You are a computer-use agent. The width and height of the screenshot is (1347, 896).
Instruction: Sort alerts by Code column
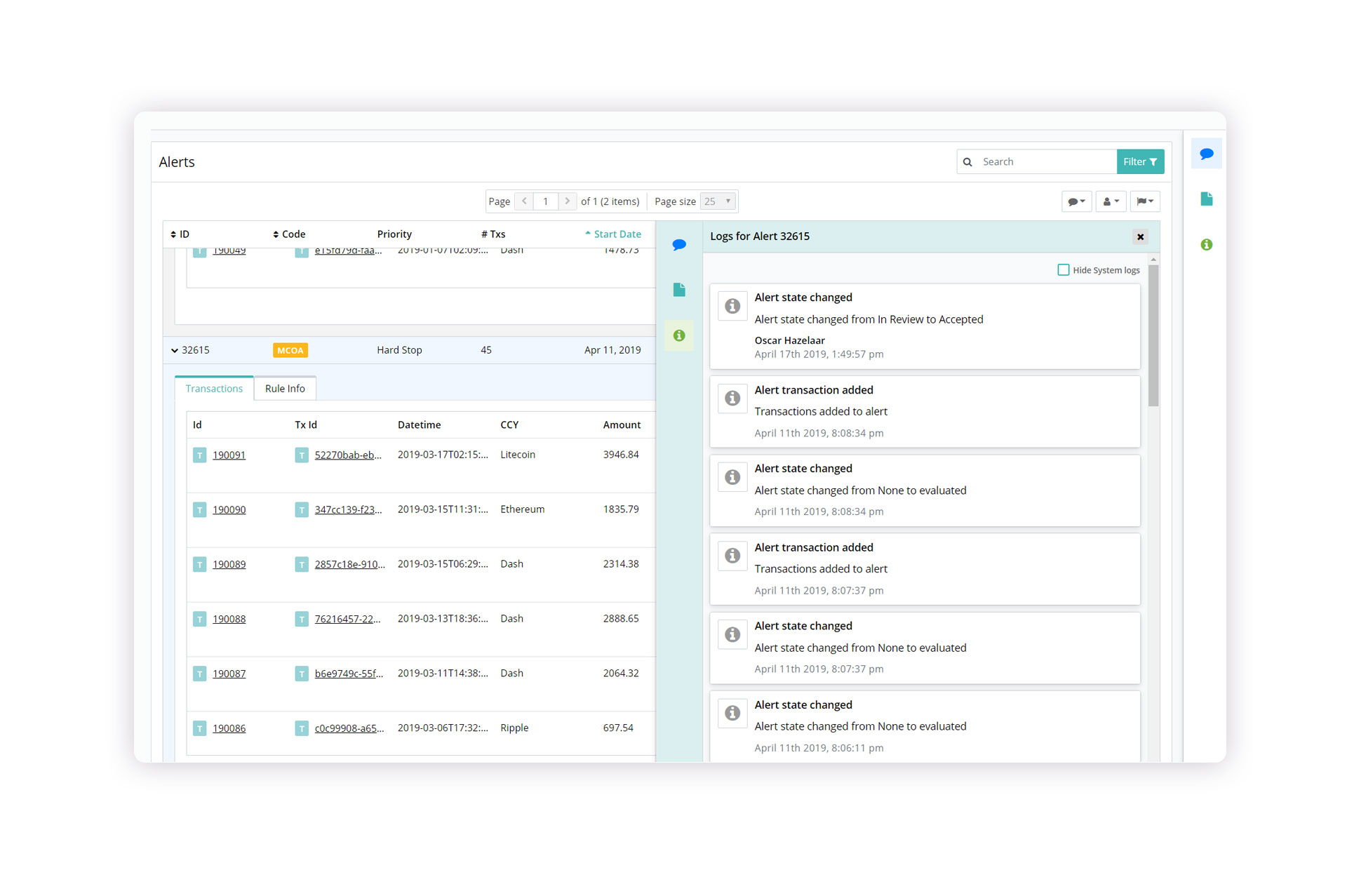[x=289, y=234]
